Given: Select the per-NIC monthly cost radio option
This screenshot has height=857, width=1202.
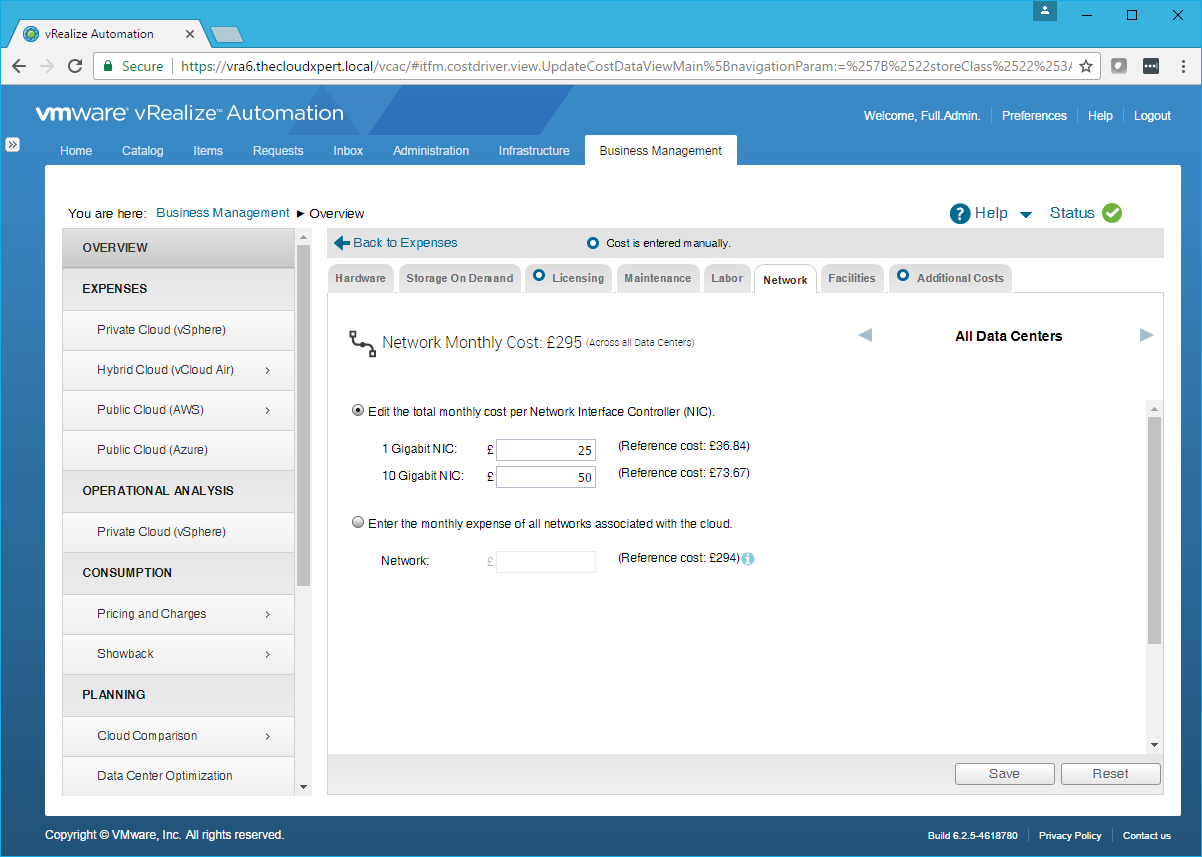Looking at the screenshot, I should click(x=358, y=411).
